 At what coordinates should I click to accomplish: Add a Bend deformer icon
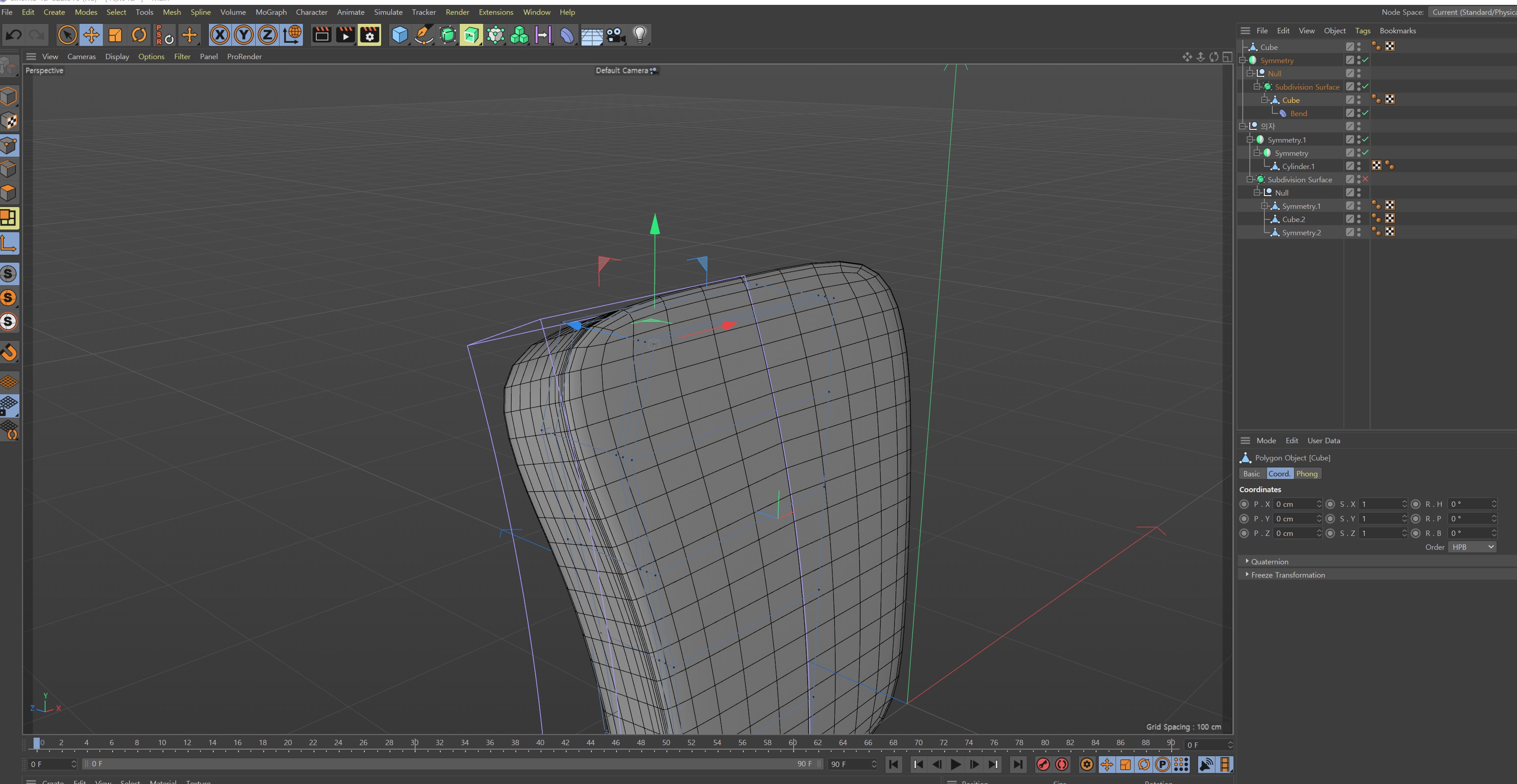pos(567,35)
